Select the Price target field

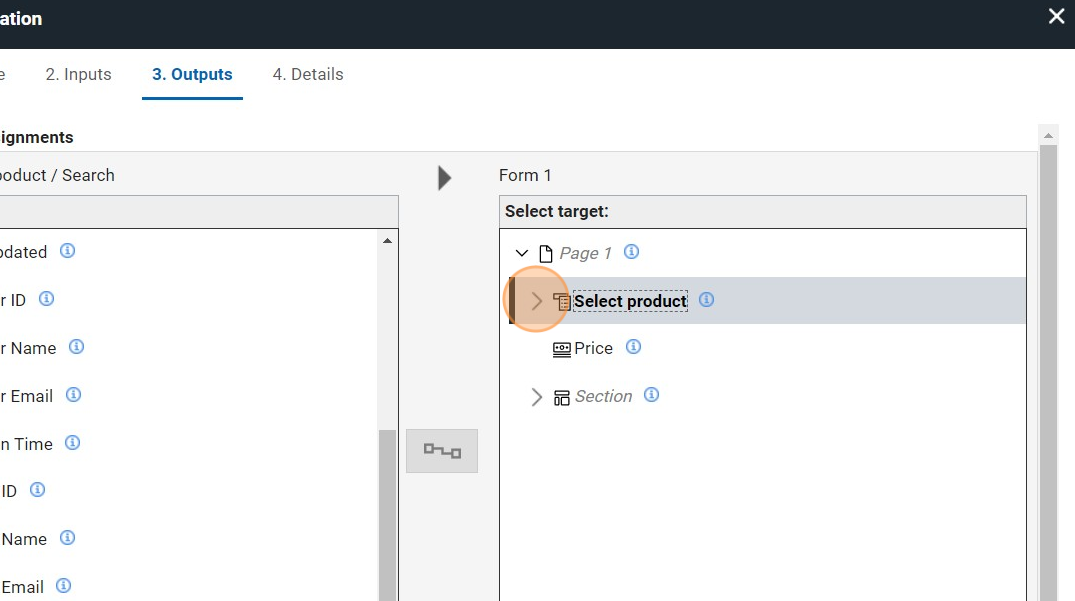[x=593, y=349]
